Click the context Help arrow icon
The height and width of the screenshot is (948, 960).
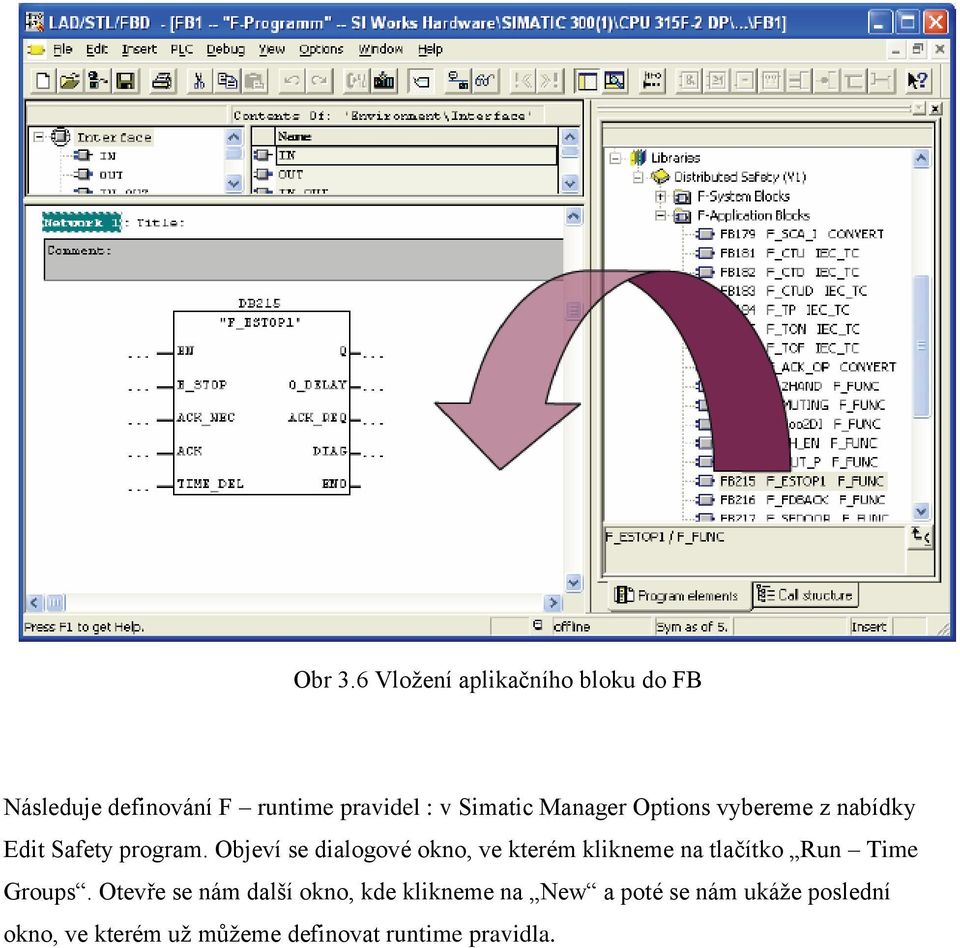click(917, 81)
